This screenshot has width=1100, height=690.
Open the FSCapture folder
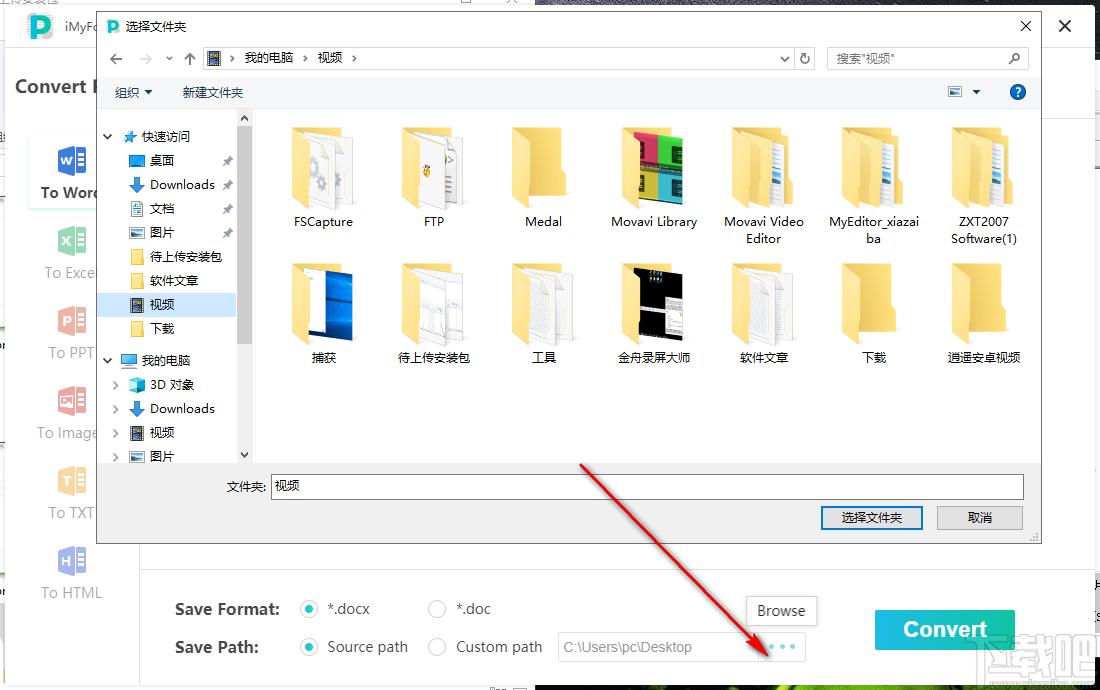(x=323, y=179)
